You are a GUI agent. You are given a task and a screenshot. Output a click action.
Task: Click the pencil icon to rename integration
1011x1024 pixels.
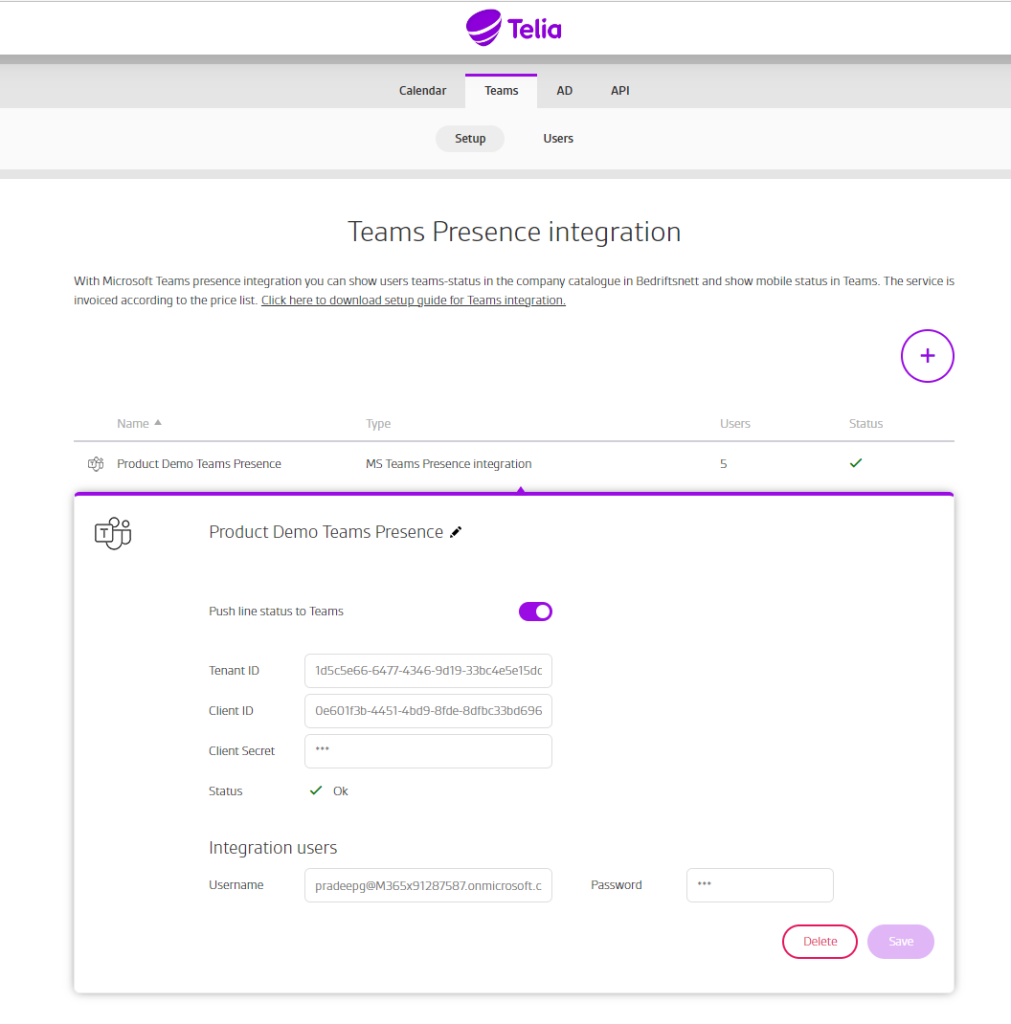[456, 531]
